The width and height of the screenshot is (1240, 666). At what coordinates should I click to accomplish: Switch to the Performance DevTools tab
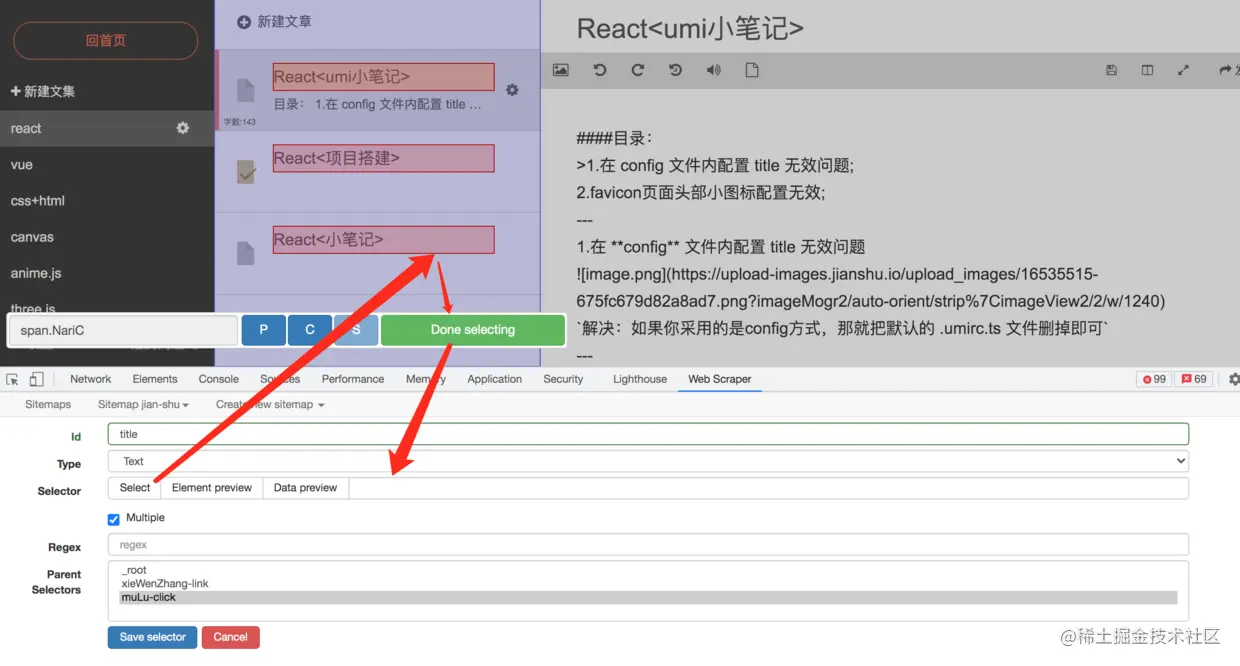coord(353,379)
